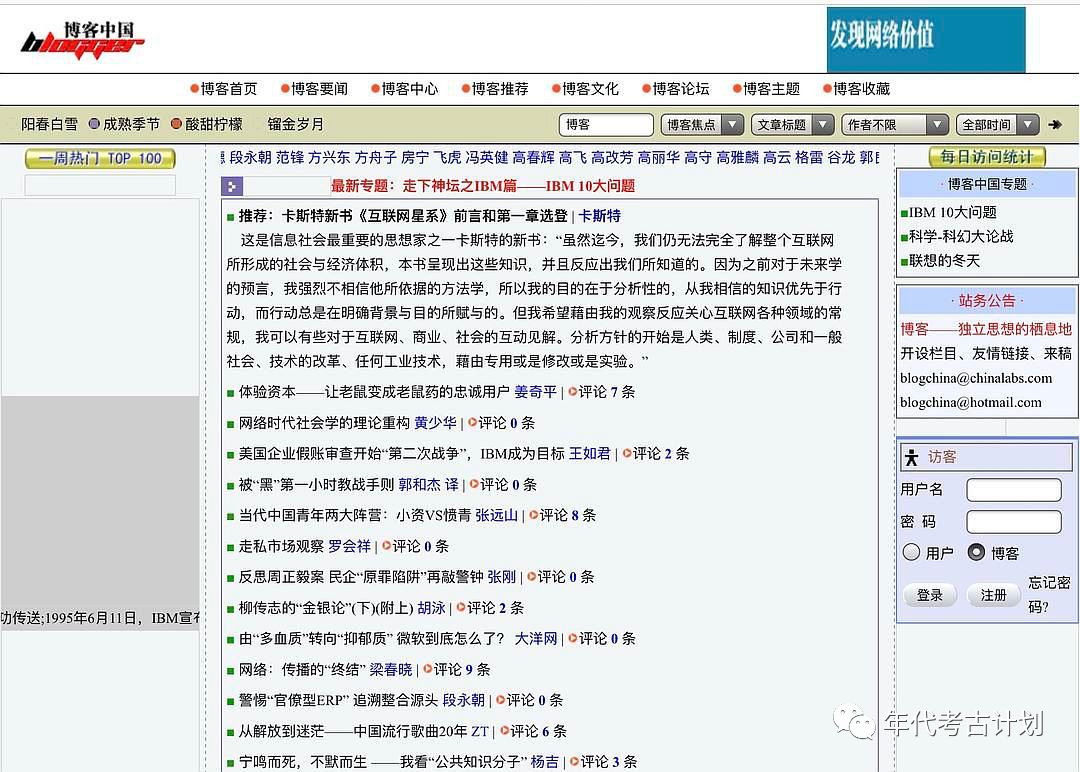
Task: Click comment icon for 体验资本 article
Action: pos(573,392)
